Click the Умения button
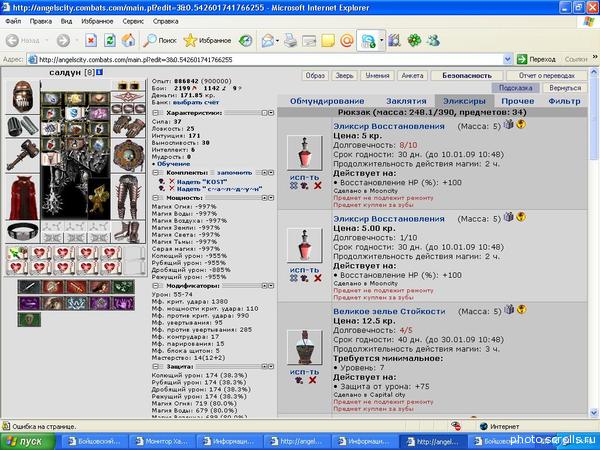This screenshot has width=600, height=450. click(377, 75)
